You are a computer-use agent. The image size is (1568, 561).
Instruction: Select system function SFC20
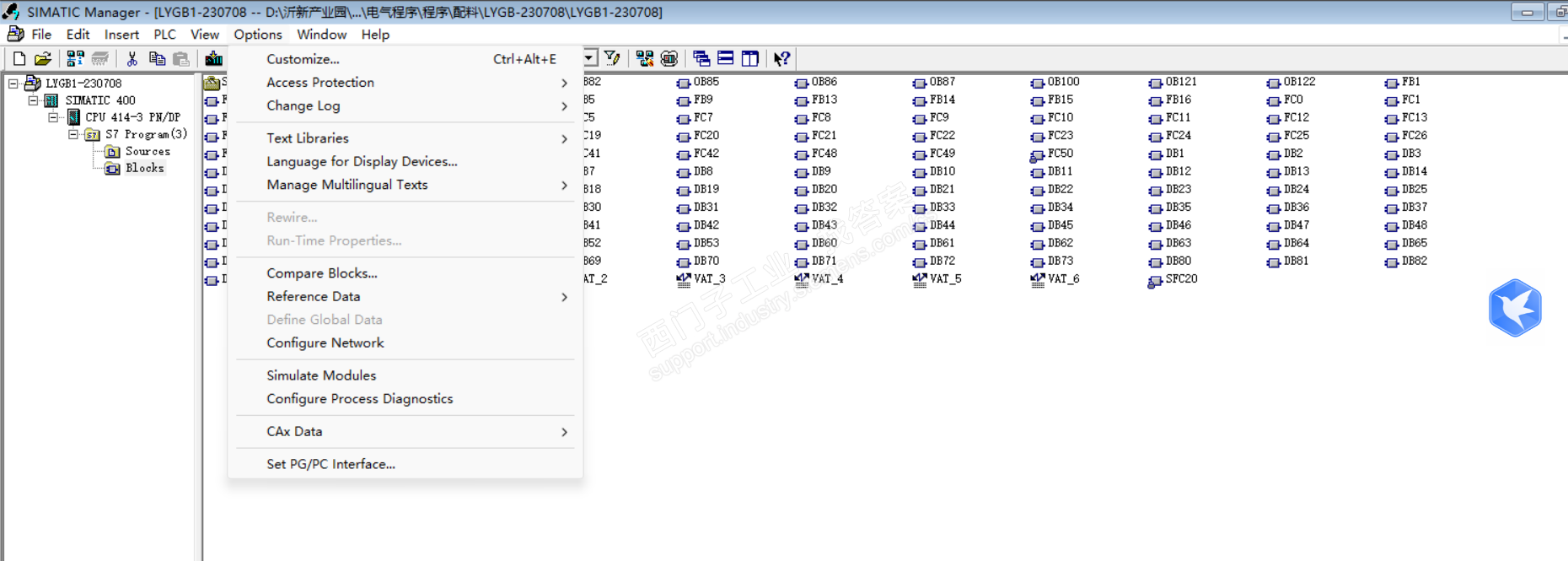tap(1173, 278)
